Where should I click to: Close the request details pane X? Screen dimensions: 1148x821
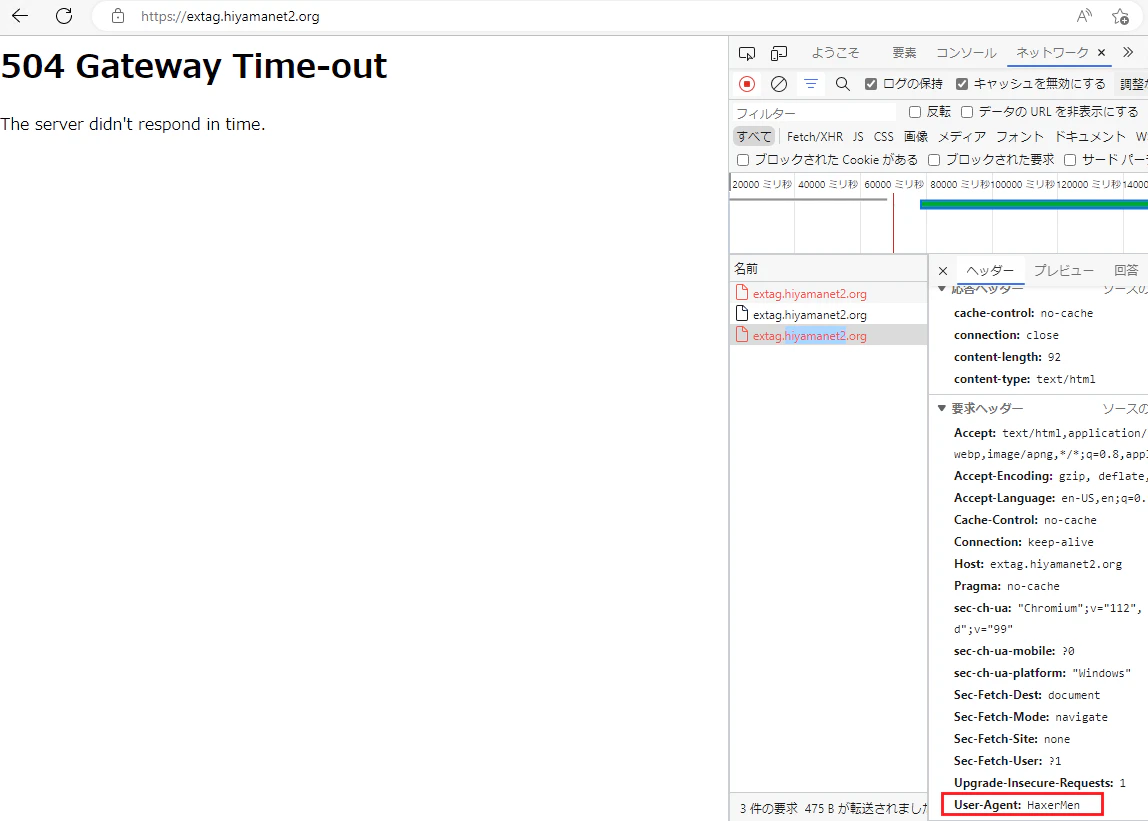pos(943,271)
